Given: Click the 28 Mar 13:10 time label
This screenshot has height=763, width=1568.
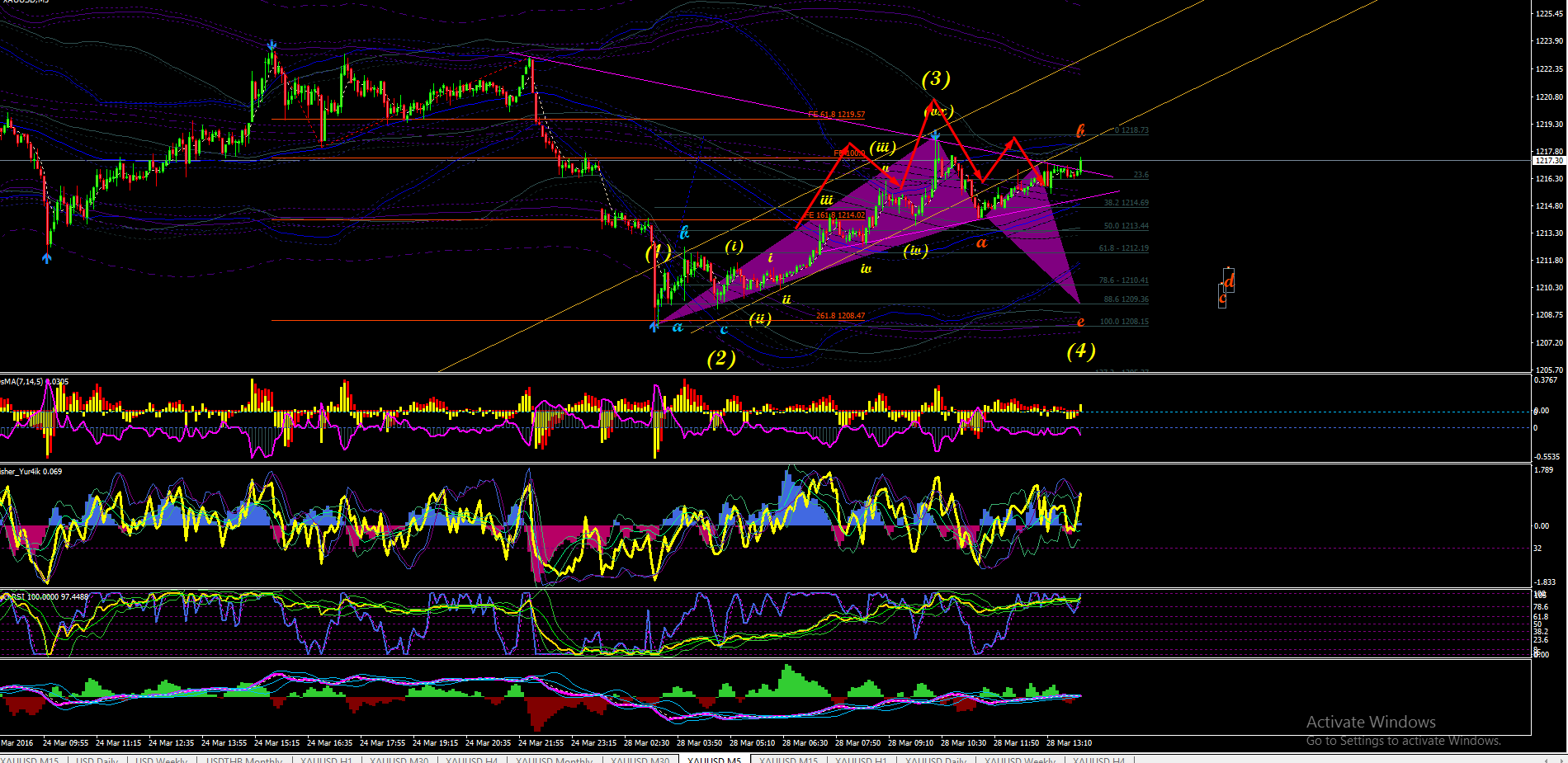Looking at the screenshot, I should coord(1069,743).
